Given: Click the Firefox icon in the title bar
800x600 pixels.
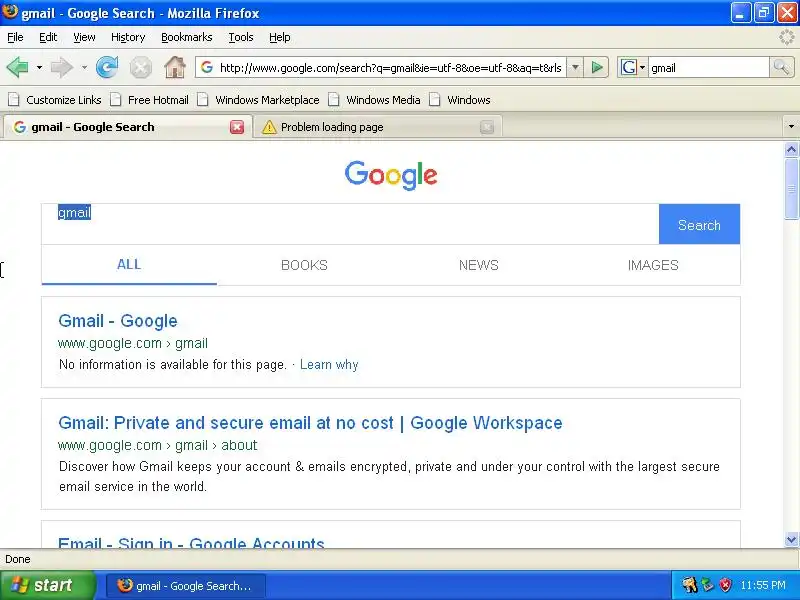Looking at the screenshot, I should click(x=10, y=11).
